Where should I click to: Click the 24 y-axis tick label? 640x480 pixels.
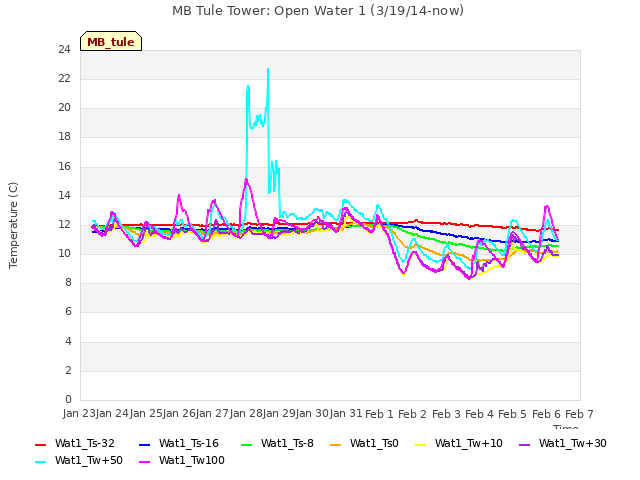click(64, 49)
